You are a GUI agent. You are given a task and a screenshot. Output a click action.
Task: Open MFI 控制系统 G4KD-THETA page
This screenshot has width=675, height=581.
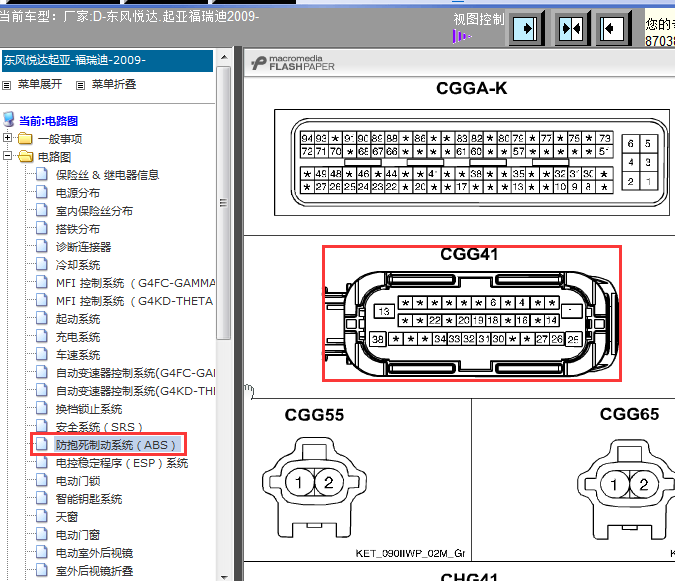coord(135,301)
